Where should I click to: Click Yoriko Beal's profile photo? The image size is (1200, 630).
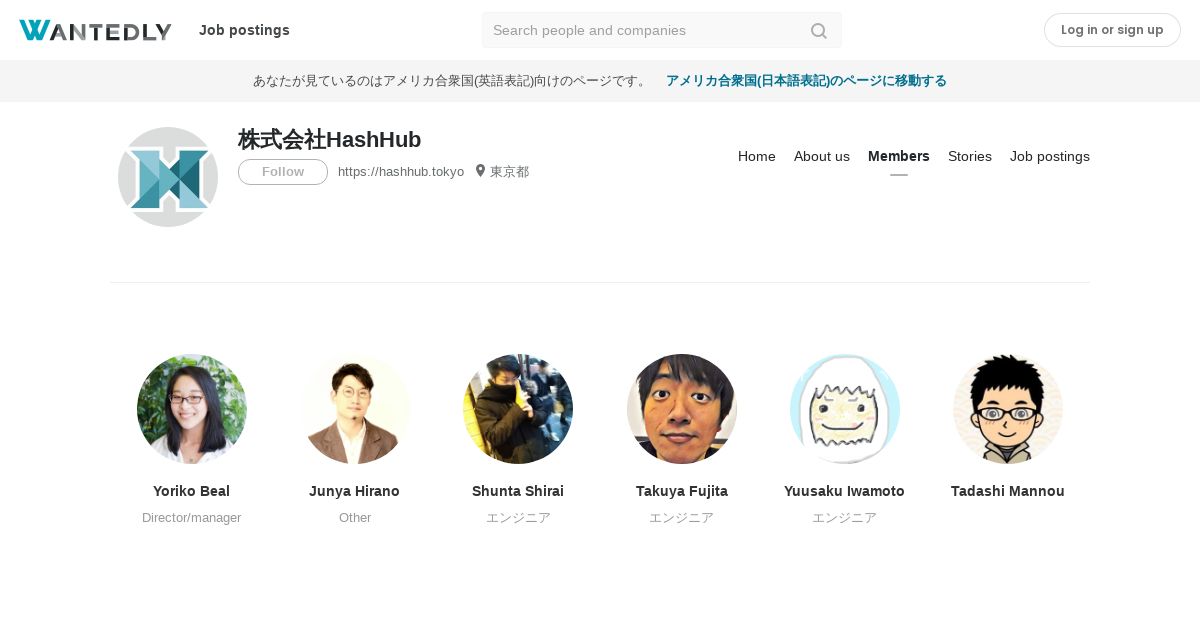(192, 409)
